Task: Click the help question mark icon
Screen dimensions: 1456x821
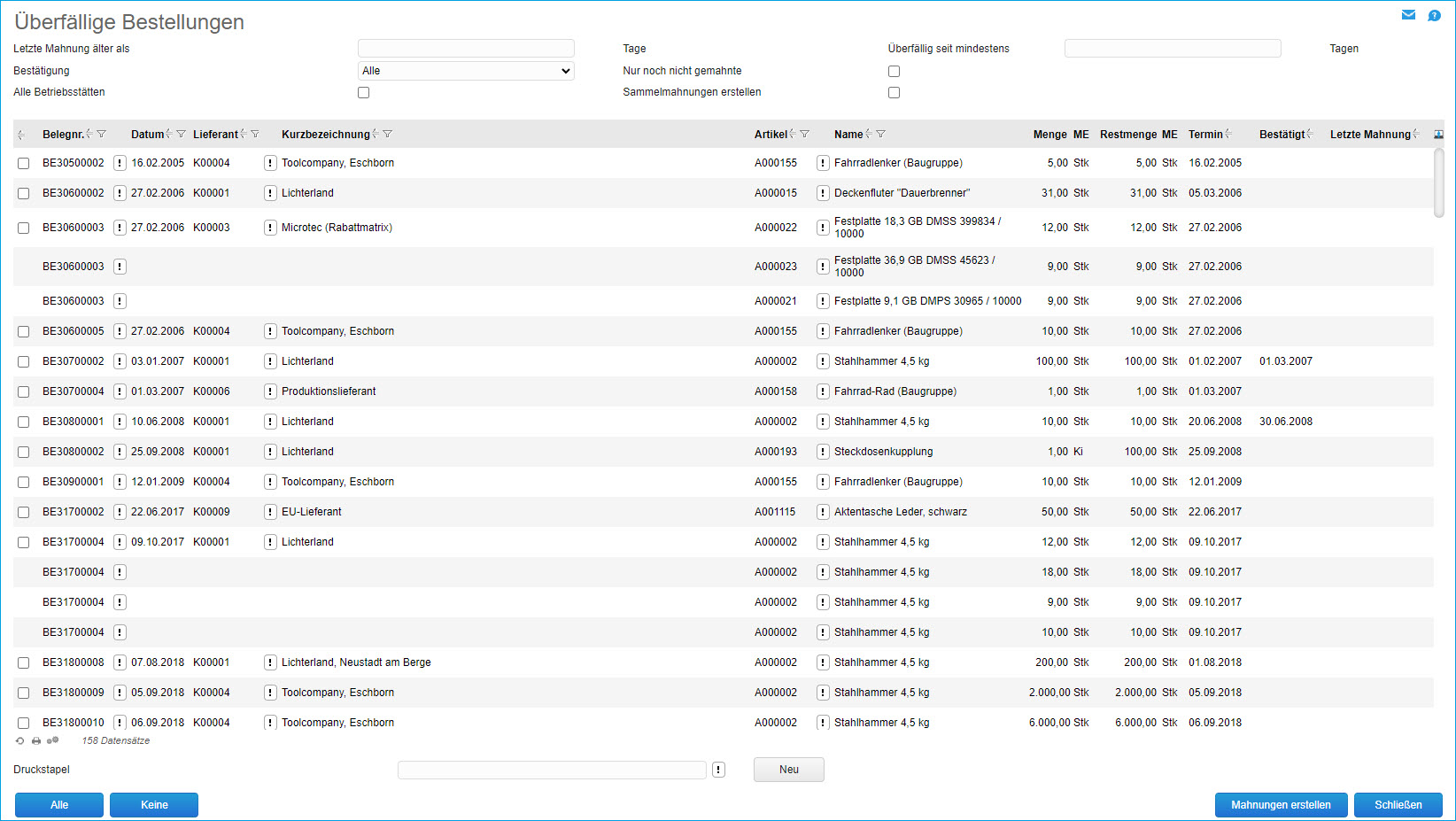Action: [1434, 15]
